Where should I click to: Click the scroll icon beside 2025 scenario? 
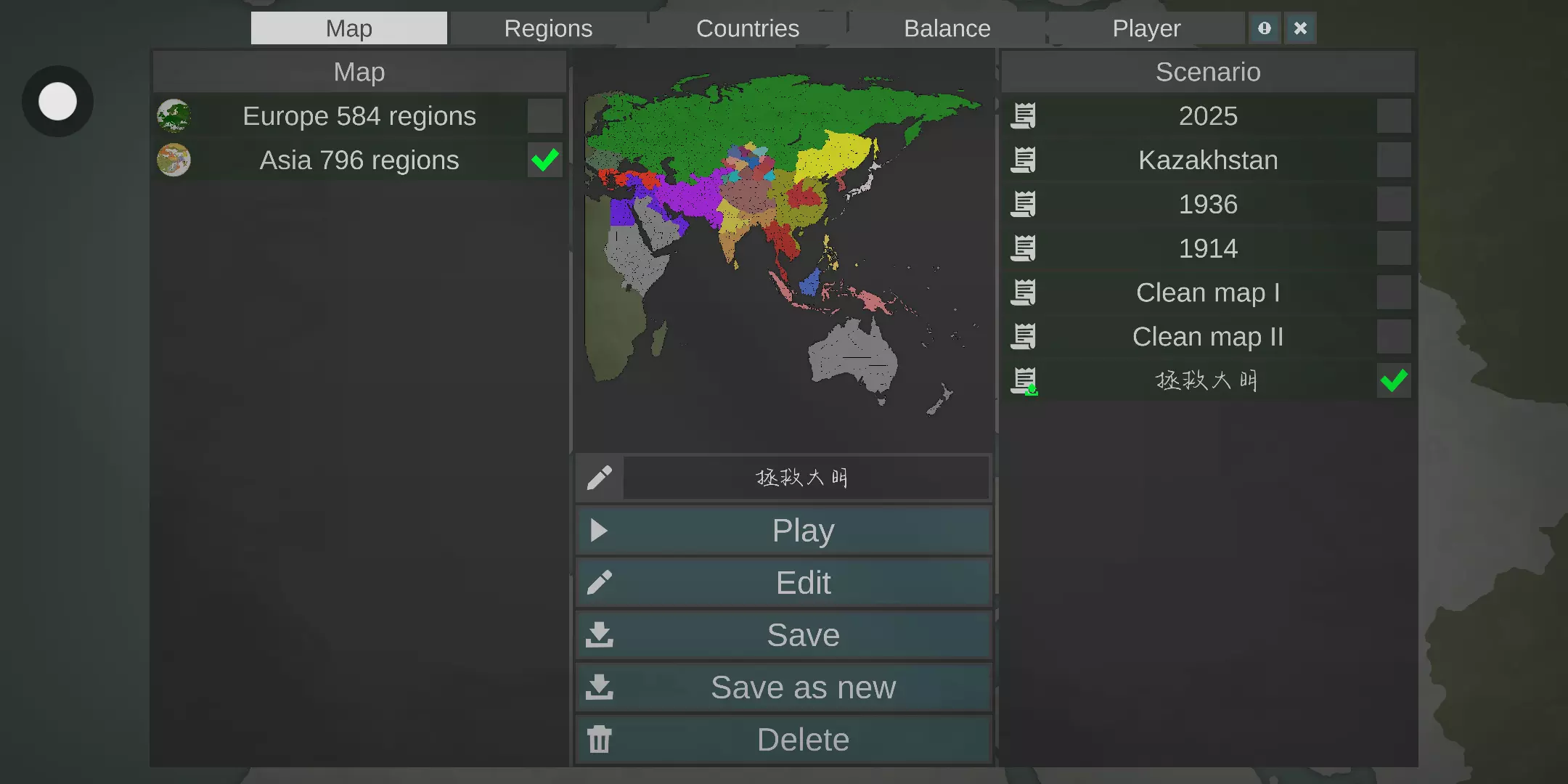pos(1024,116)
